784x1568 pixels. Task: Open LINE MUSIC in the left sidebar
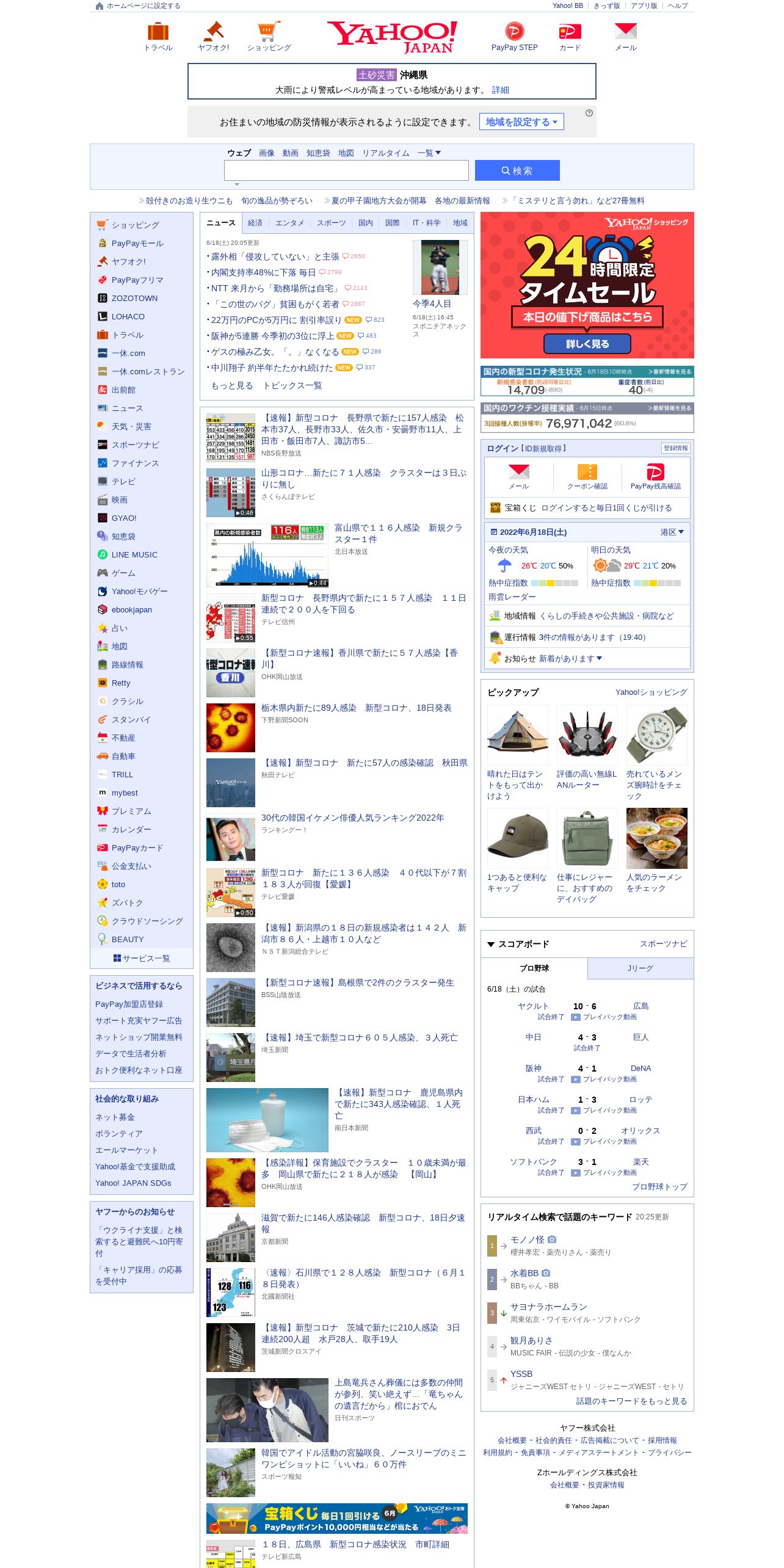[134, 554]
